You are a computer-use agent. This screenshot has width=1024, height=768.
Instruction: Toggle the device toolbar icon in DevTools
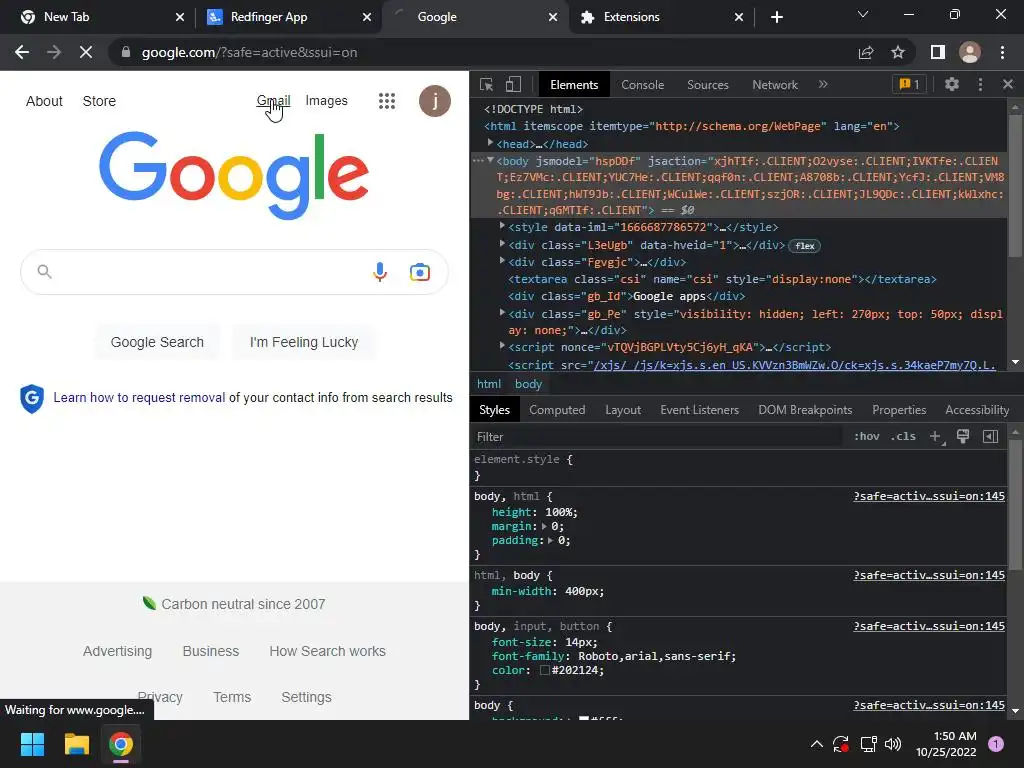pos(513,84)
